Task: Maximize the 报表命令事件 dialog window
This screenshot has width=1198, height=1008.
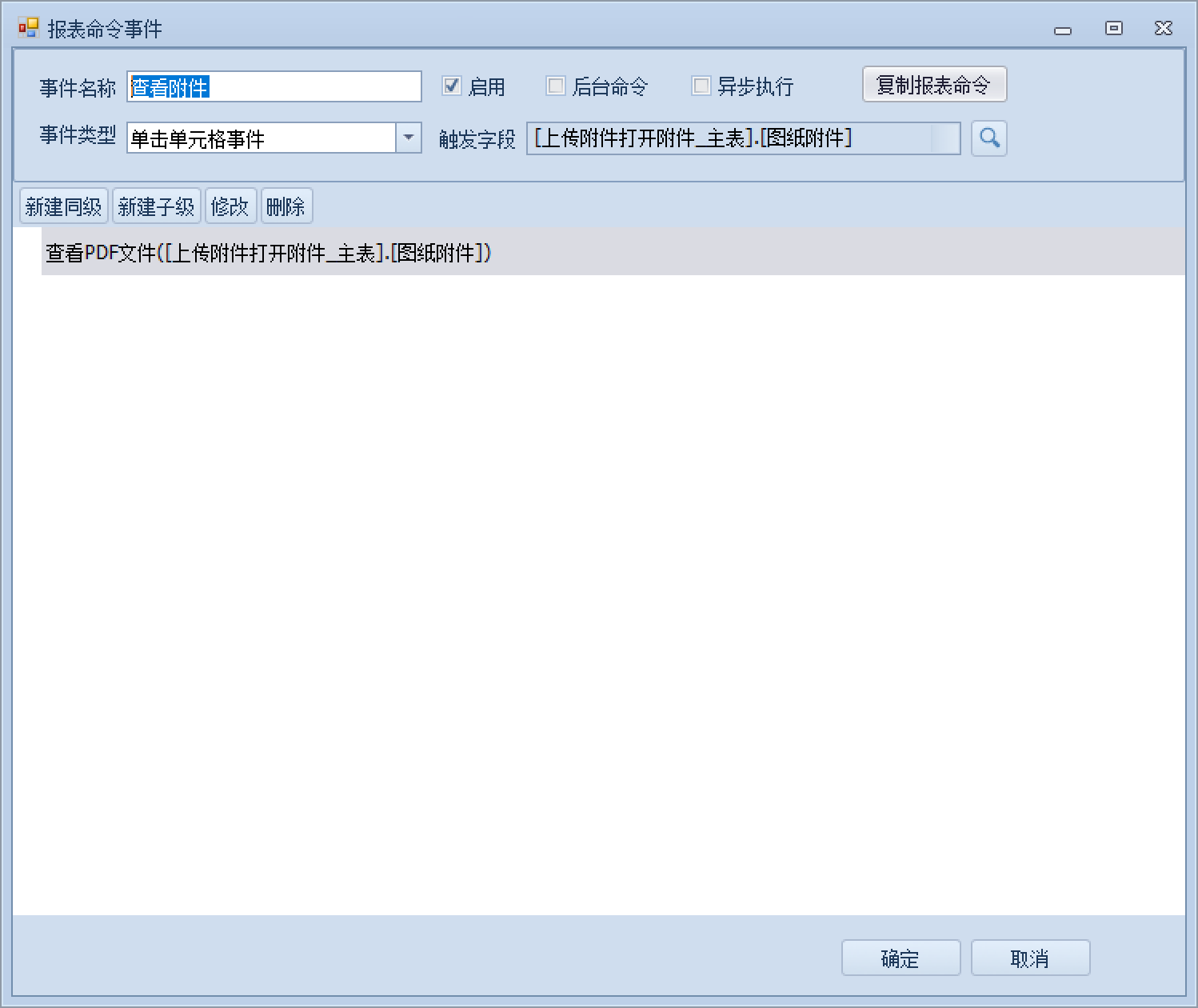Action: coord(1113,29)
